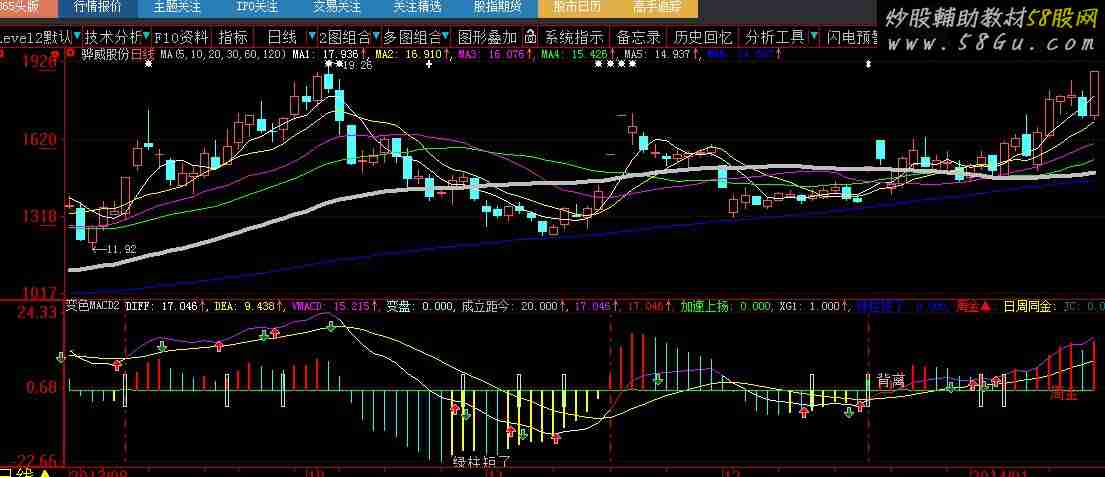The image size is (1105, 477).
Task: Switch to the 主题关注 tab
Action: pos(178,8)
